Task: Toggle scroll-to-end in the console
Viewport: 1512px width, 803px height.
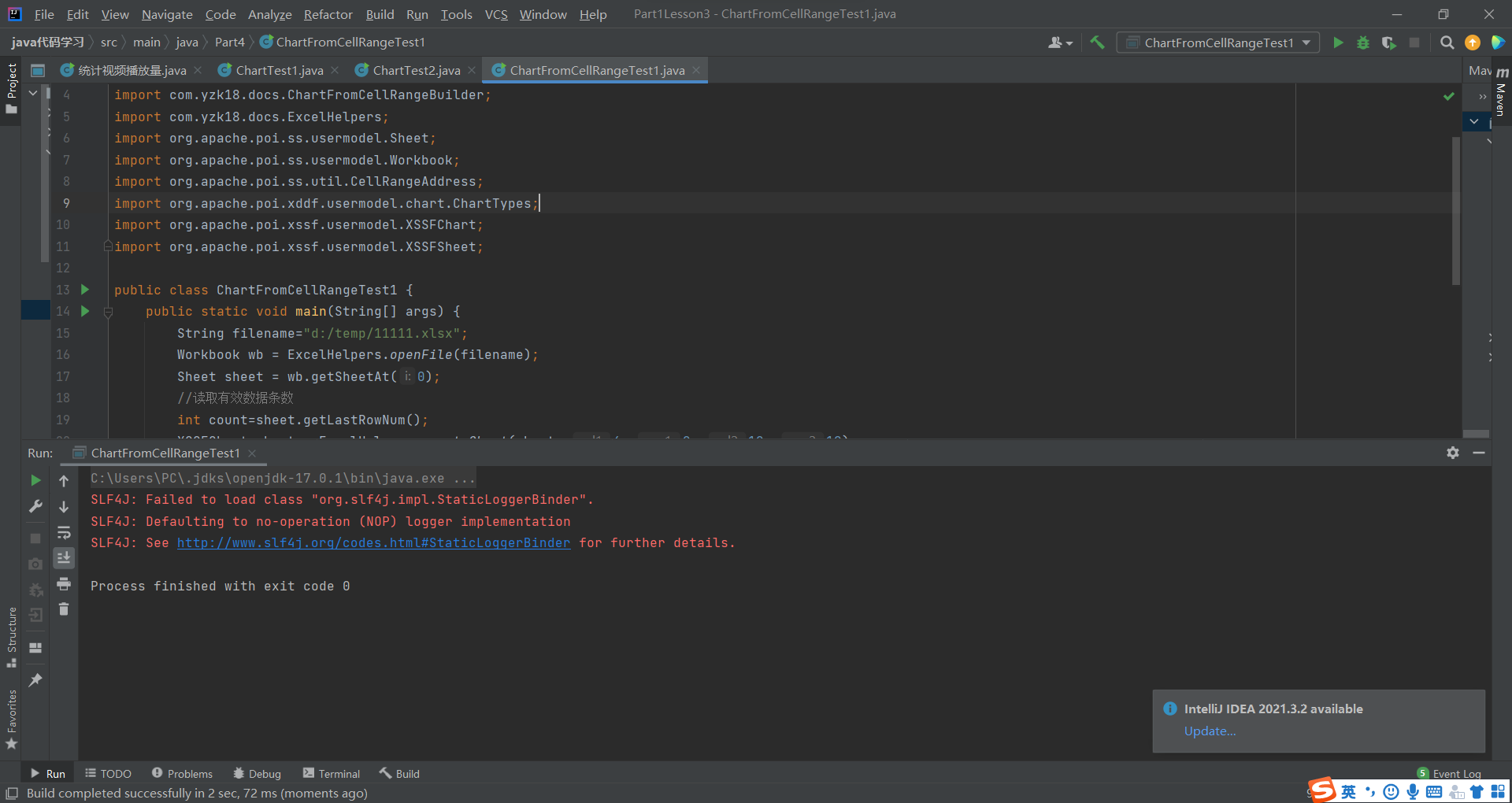Action: pyautogui.click(x=64, y=557)
